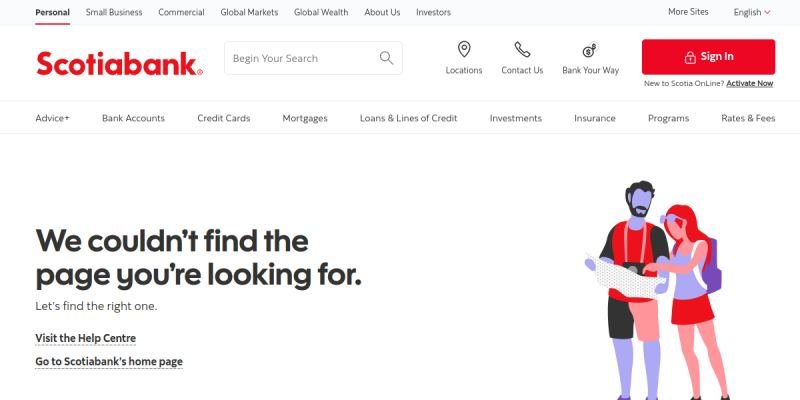Image resolution: width=800 pixels, height=400 pixels.
Task: Click the Contact Us phone icon
Action: click(522, 49)
